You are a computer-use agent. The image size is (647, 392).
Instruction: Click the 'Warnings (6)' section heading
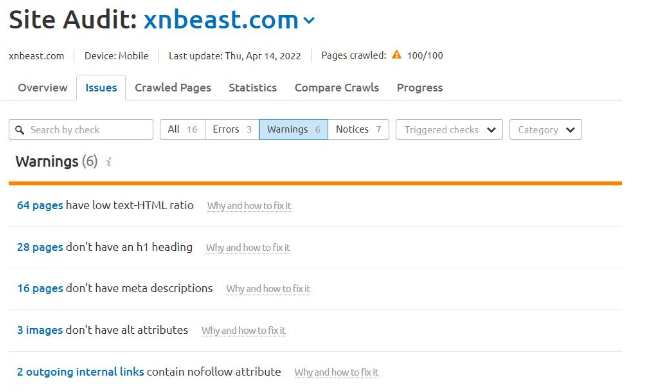click(x=57, y=161)
